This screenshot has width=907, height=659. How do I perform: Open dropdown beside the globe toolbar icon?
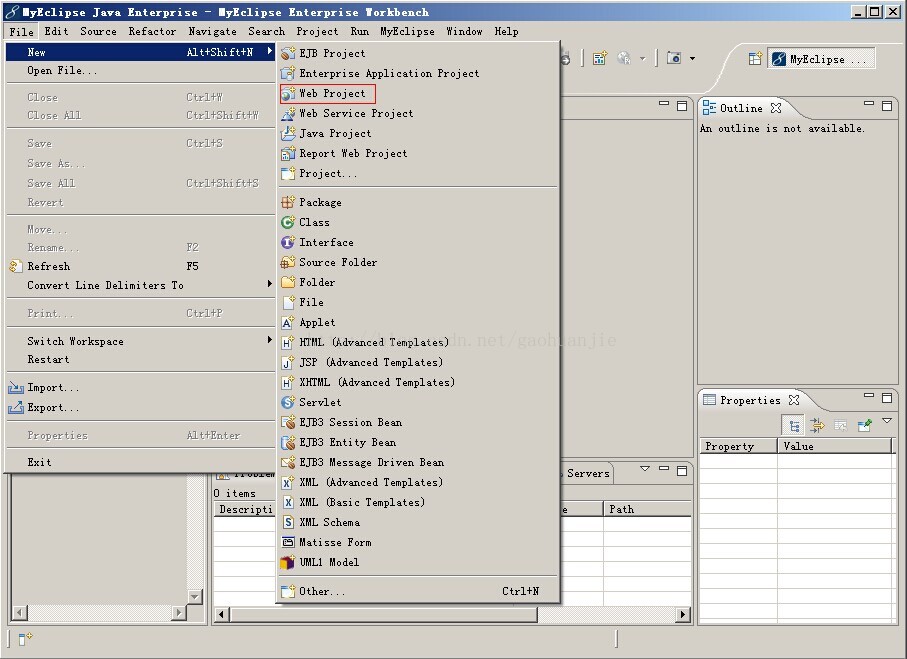tap(643, 58)
